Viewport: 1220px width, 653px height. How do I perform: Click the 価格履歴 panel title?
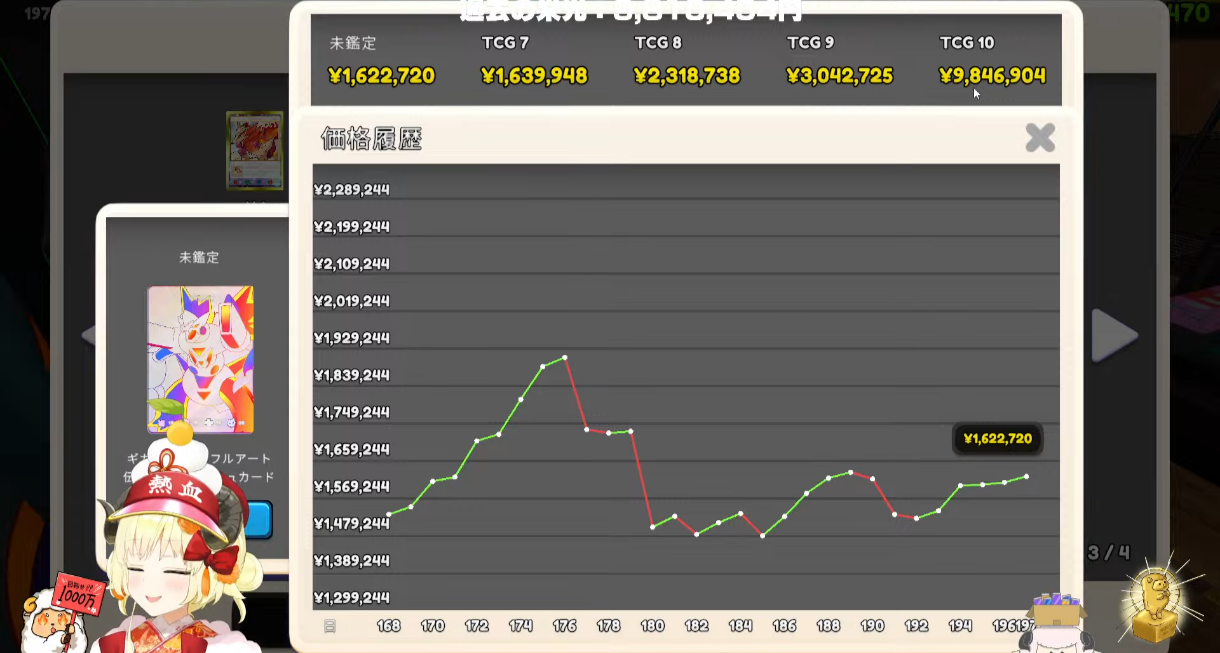(371, 139)
